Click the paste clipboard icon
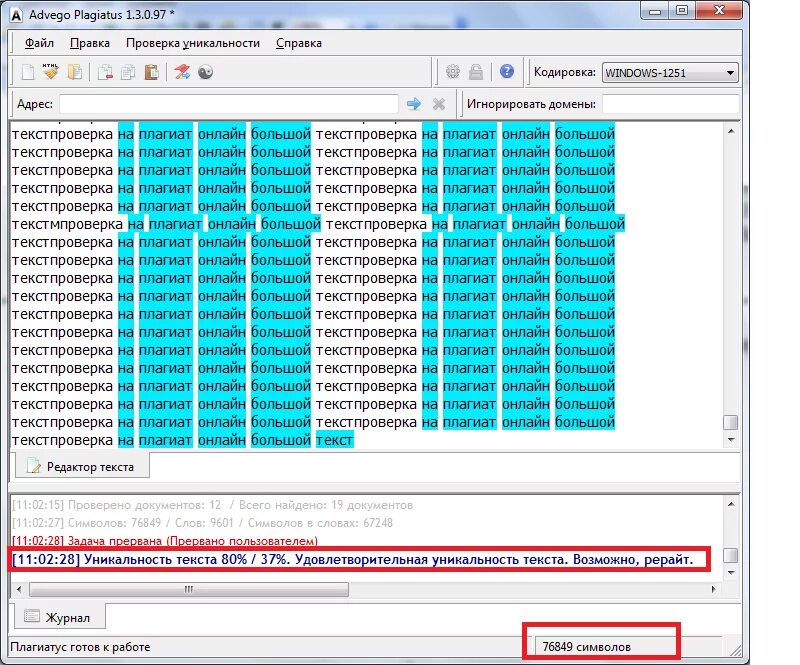This screenshot has height=665, width=800. coord(152,72)
